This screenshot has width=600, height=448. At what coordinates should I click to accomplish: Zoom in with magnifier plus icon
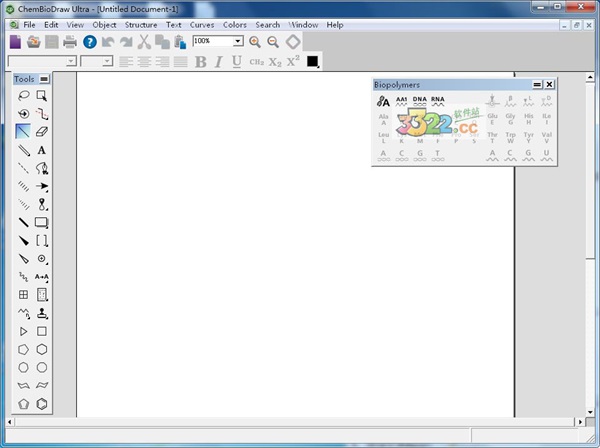[255, 42]
